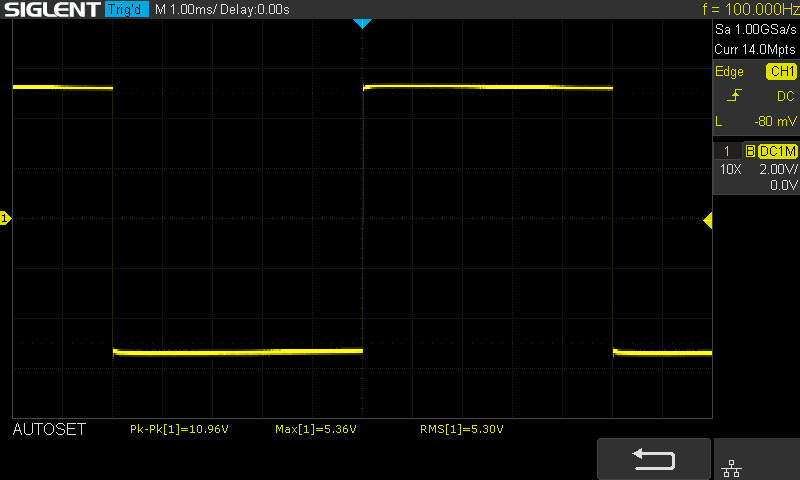Click the 0.0V channel offset value
This screenshot has width=800, height=480.
(784, 185)
